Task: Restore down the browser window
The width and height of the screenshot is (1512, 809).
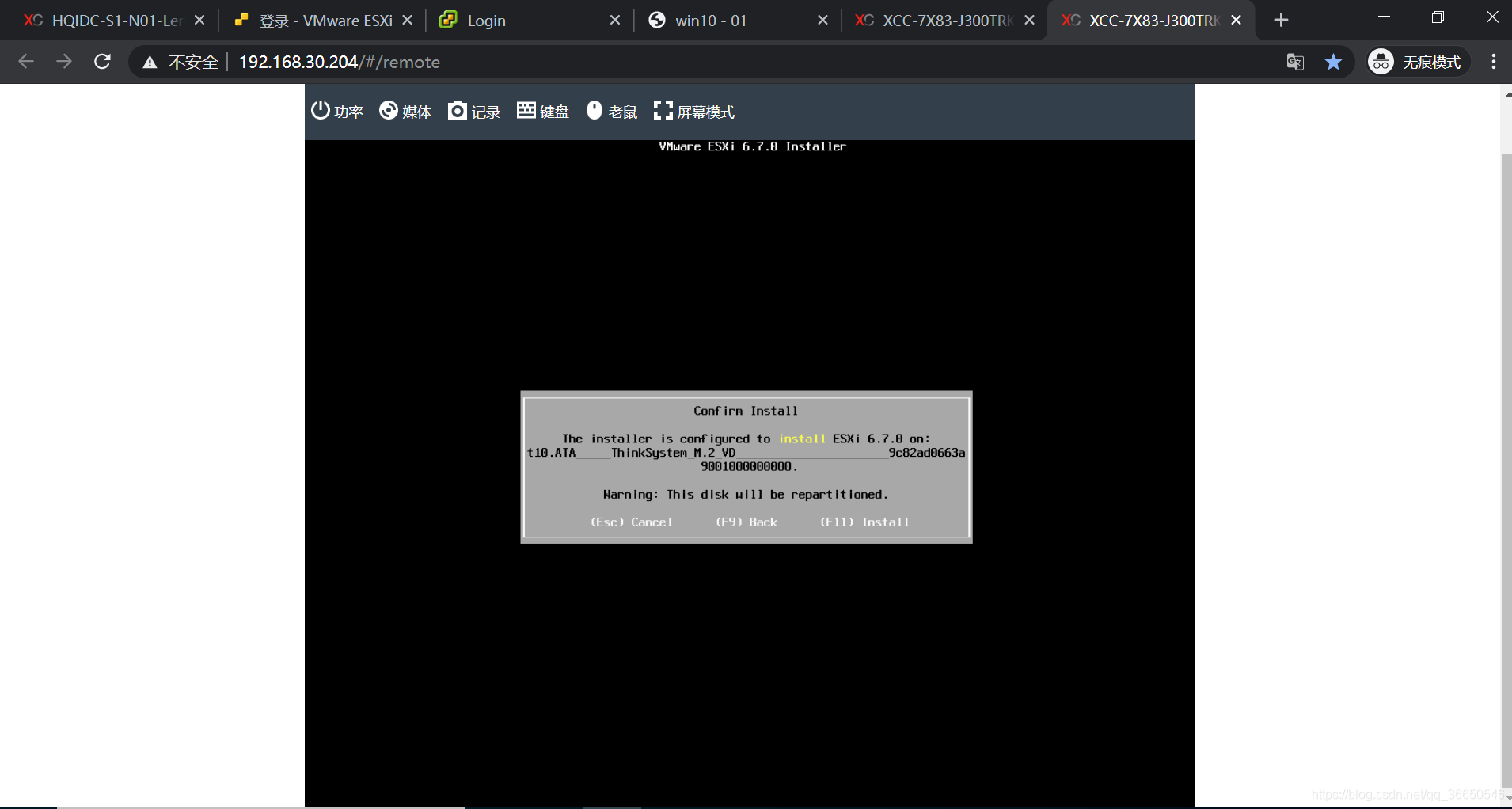Action: 1438,17
